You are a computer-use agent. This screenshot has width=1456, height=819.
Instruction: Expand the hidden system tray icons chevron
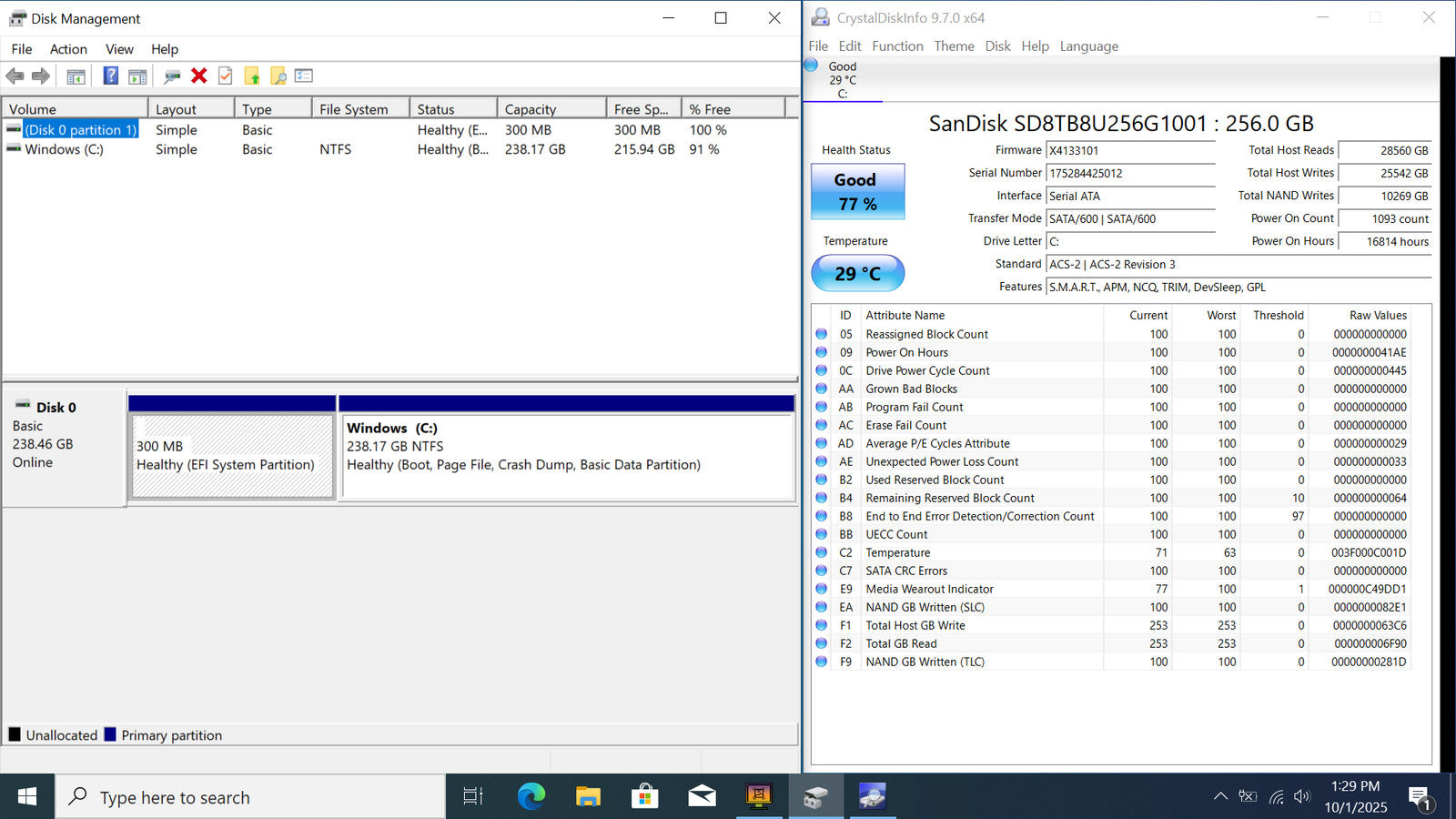1220,797
